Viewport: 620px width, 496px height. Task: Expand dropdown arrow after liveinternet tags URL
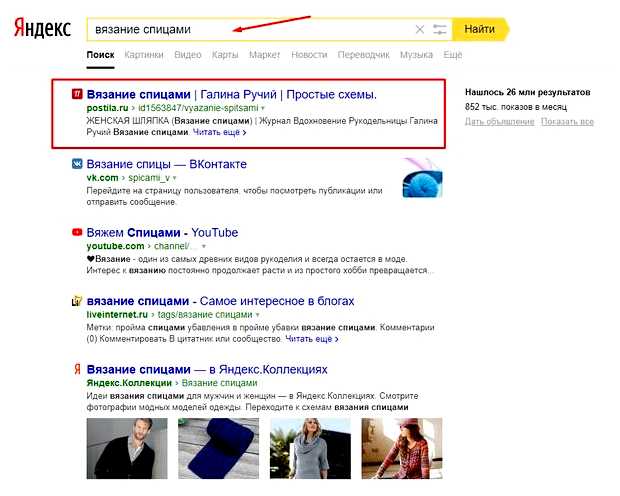pyautogui.click(x=257, y=315)
